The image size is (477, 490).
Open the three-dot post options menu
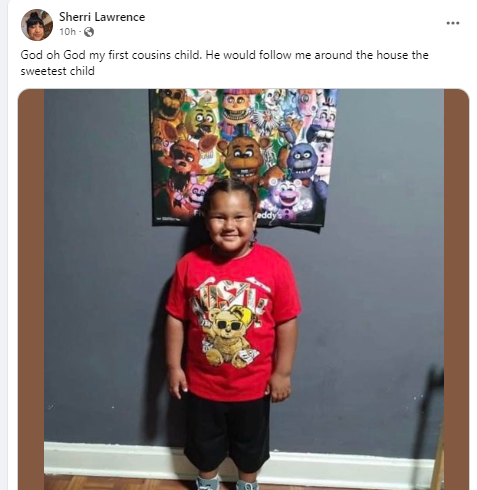[x=453, y=23]
